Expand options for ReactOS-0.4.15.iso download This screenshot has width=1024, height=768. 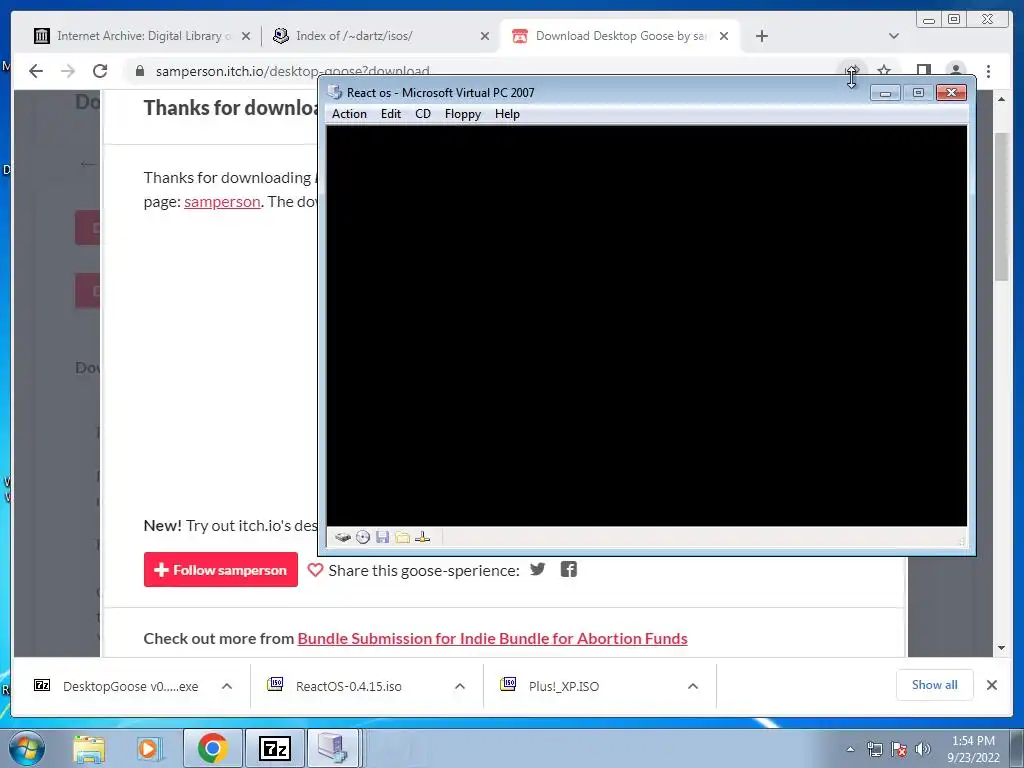[460, 686]
